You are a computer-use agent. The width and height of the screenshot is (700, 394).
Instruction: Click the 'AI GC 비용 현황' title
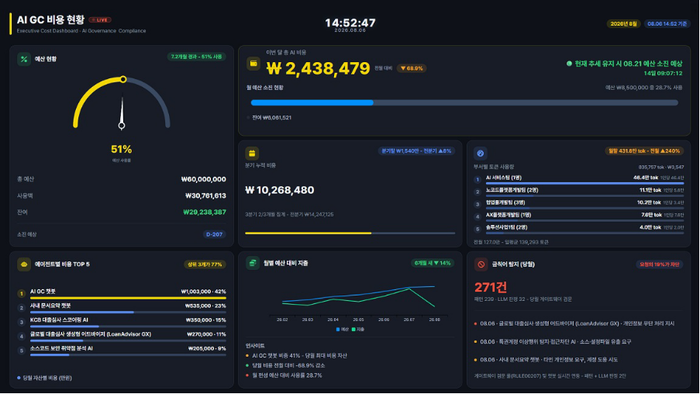pyautogui.click(x=50, y=20)
